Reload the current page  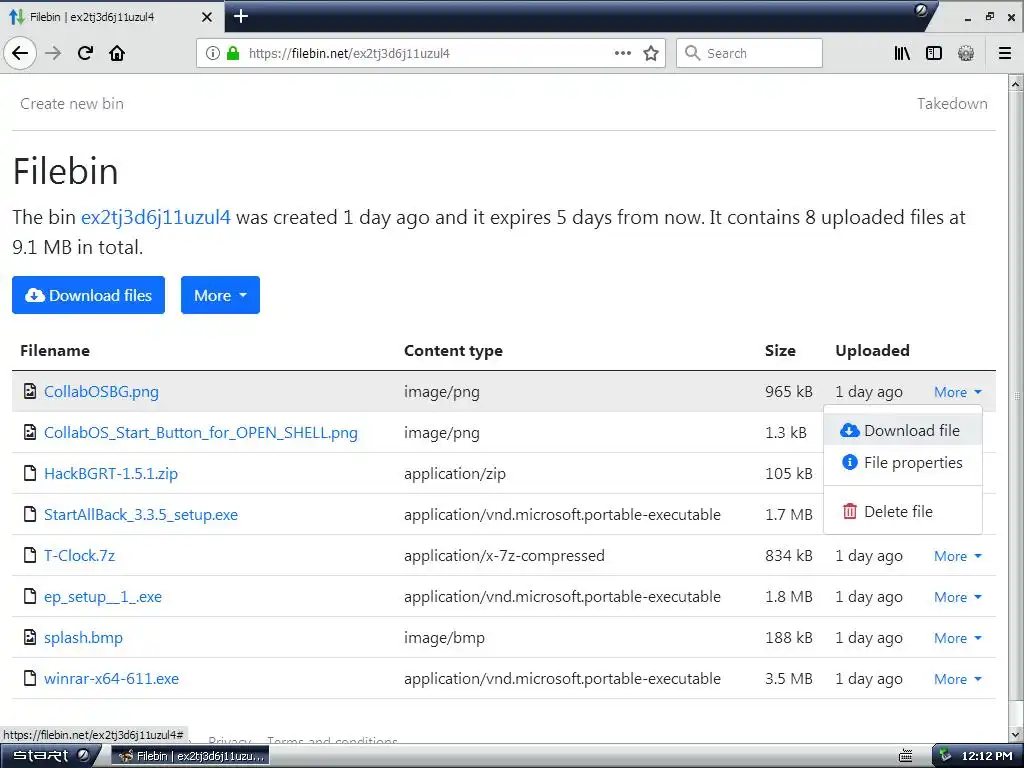pos(85,53)
